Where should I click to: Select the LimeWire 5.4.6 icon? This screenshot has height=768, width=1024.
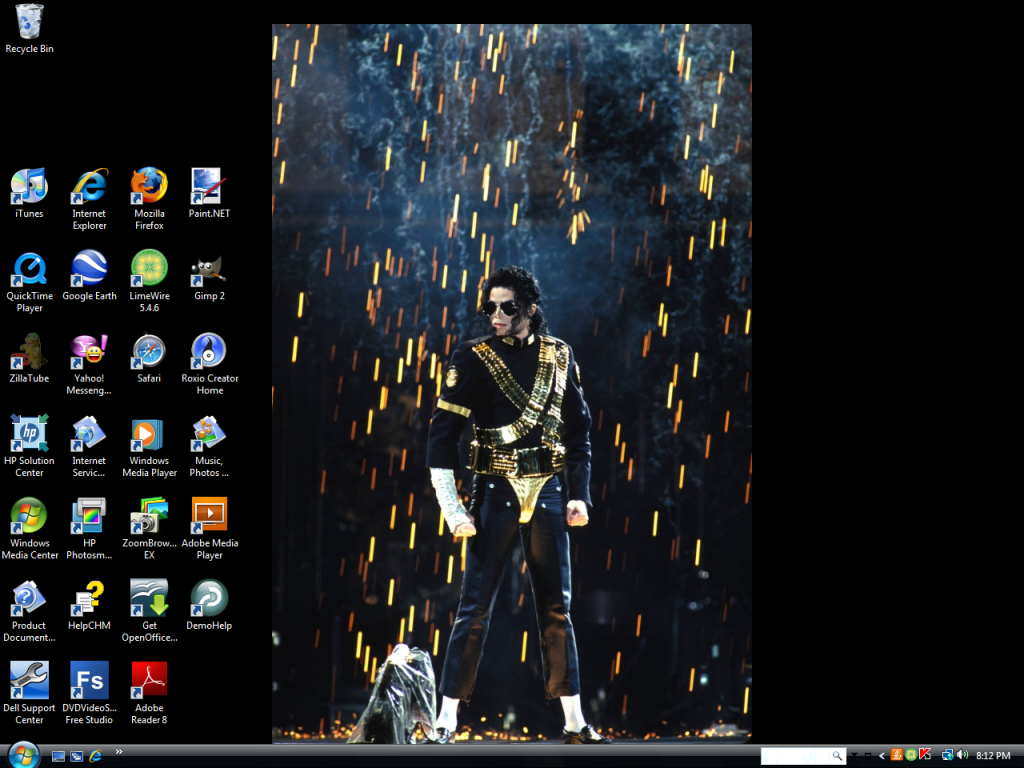[149, 281]
